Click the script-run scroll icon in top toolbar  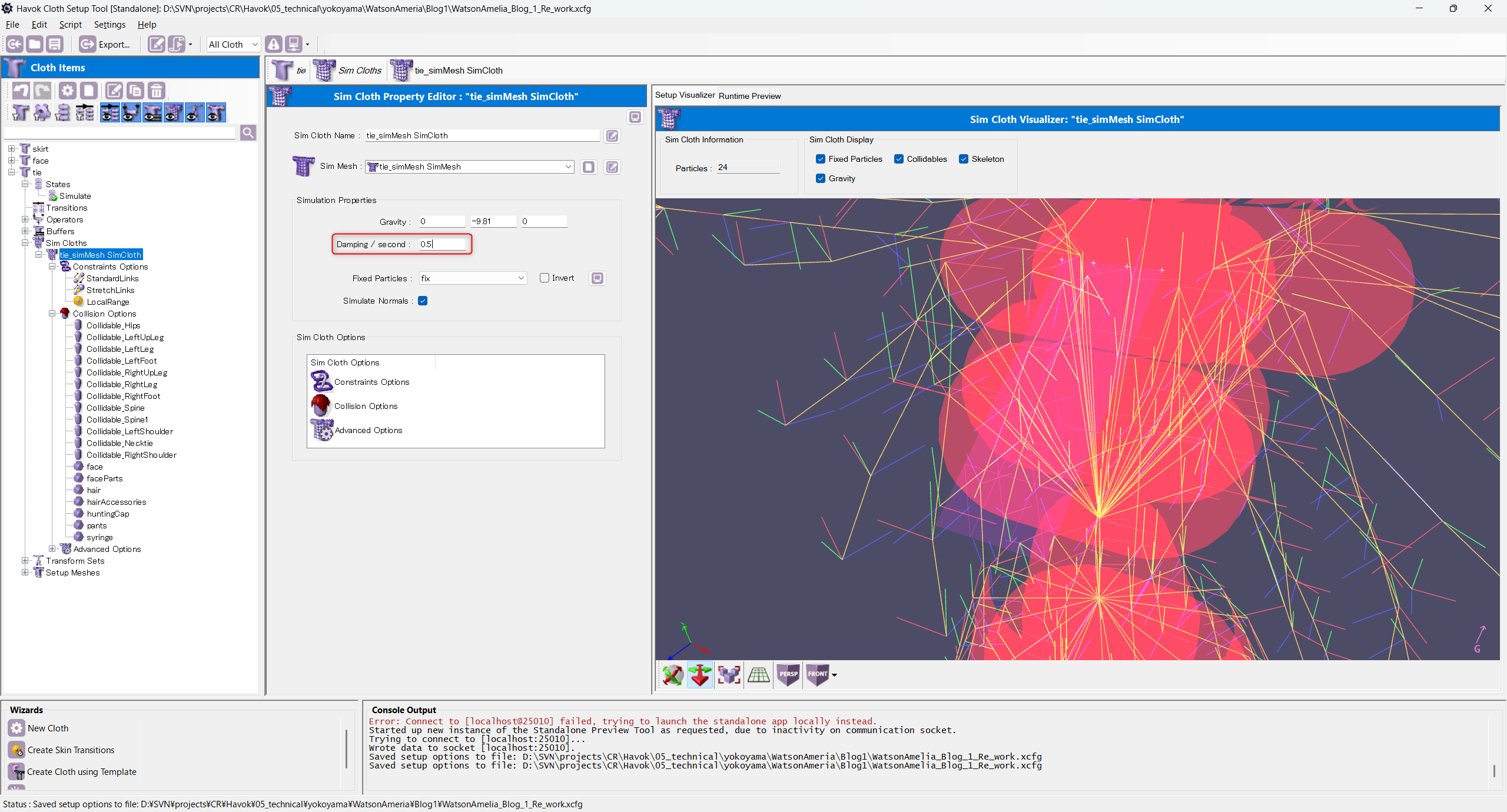(177, 44)
